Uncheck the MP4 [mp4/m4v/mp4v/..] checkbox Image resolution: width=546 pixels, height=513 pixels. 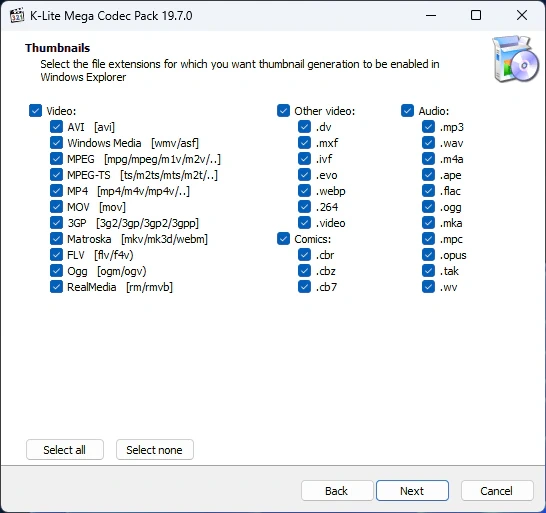tap(56, 191)
